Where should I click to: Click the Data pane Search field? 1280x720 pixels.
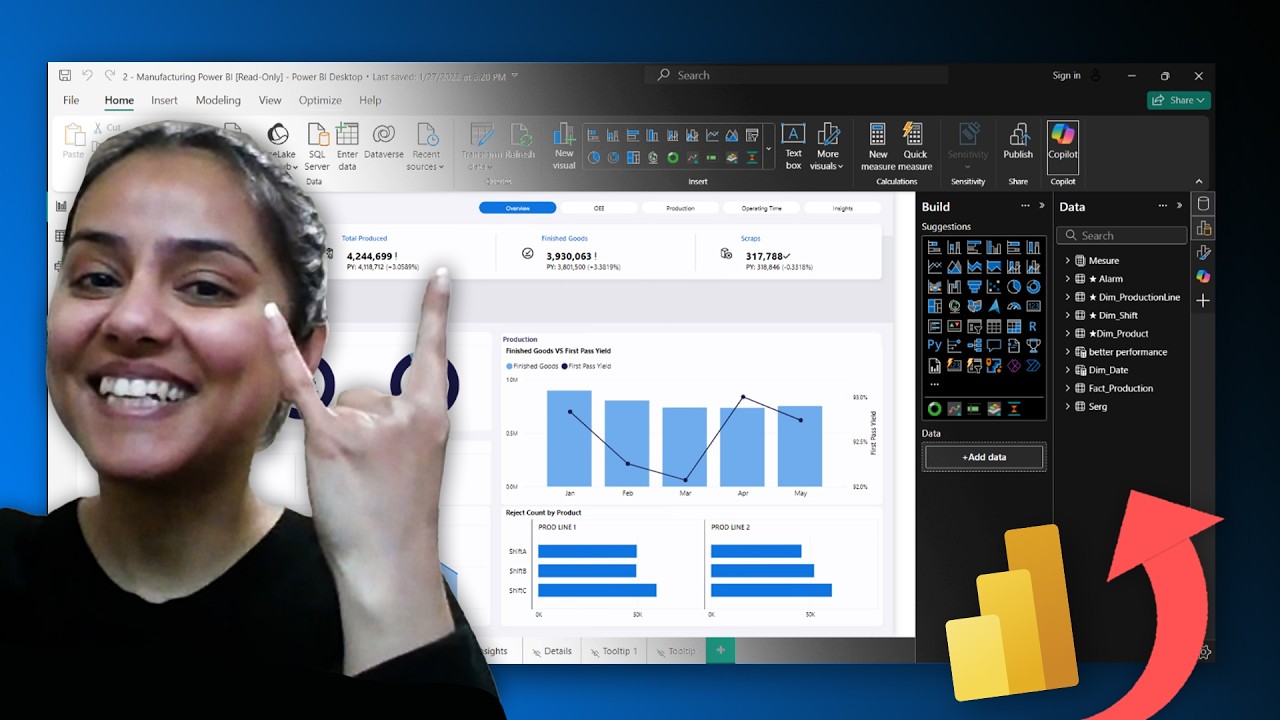point(1121,235)
